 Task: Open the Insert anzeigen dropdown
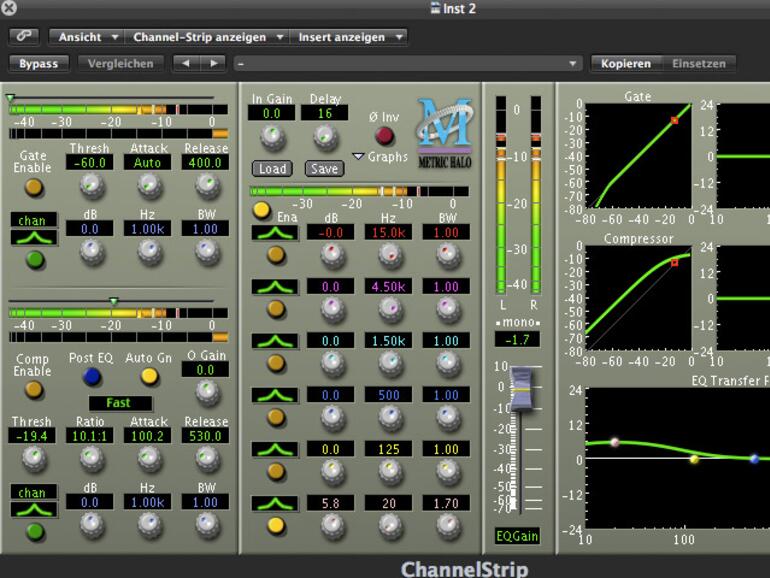click(350, 37)
